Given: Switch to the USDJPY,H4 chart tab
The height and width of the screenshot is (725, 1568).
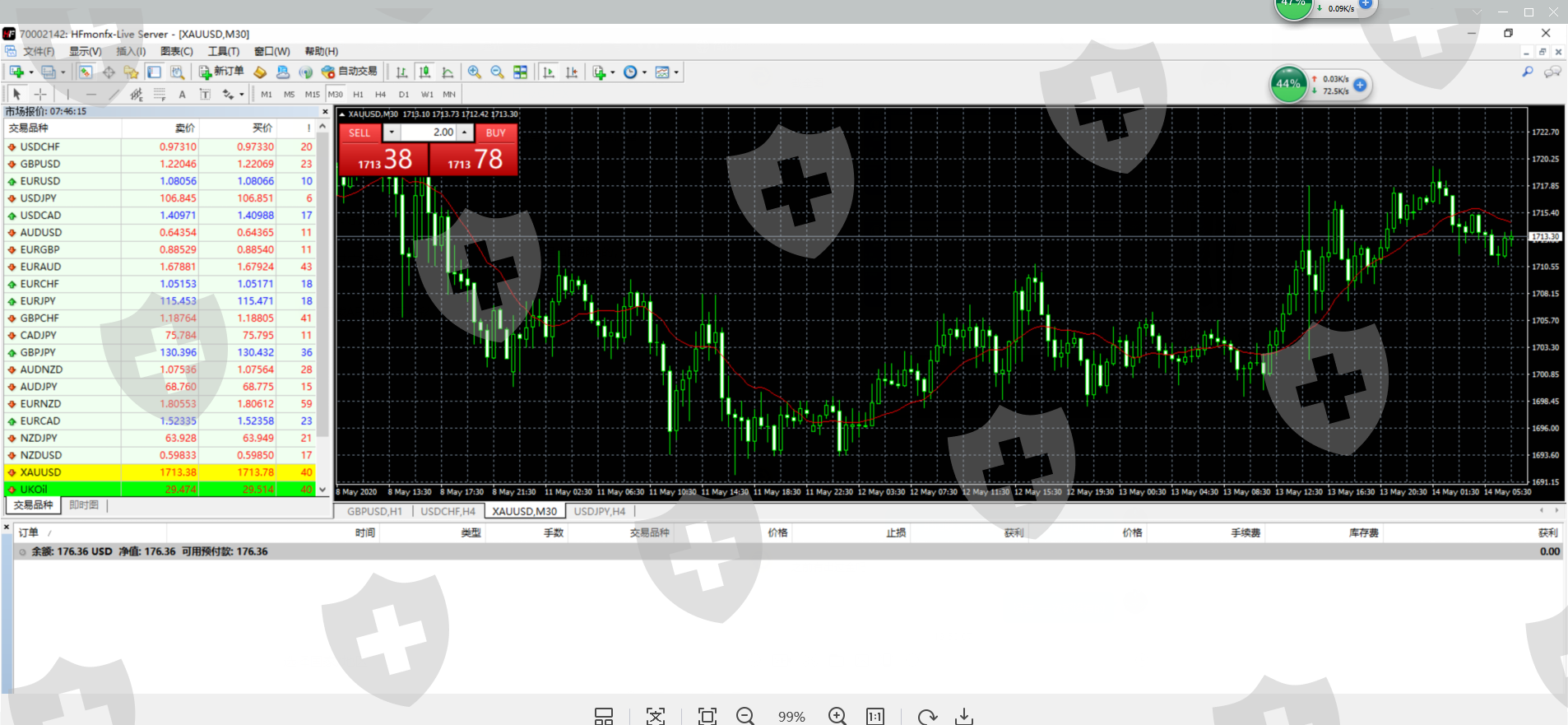Looking at the screenshot, I should (x=600, y=511).
